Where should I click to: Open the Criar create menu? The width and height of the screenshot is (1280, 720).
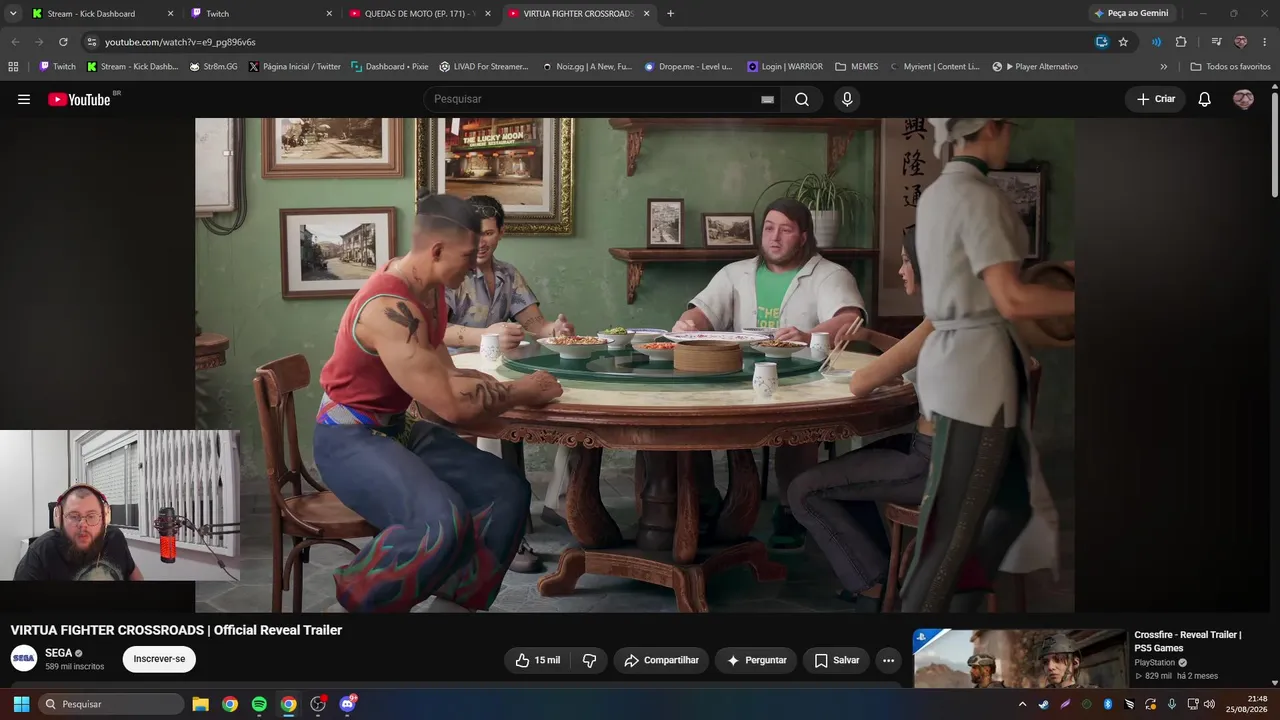(1156, 99)
